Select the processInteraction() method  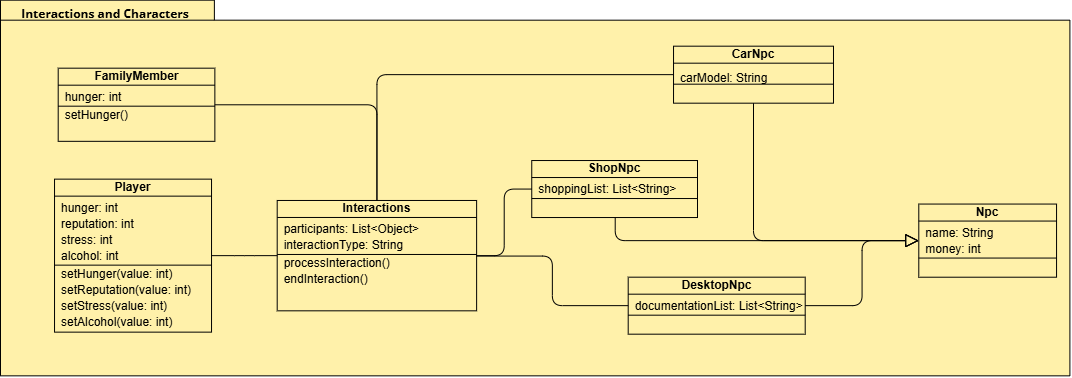(336, 262)
